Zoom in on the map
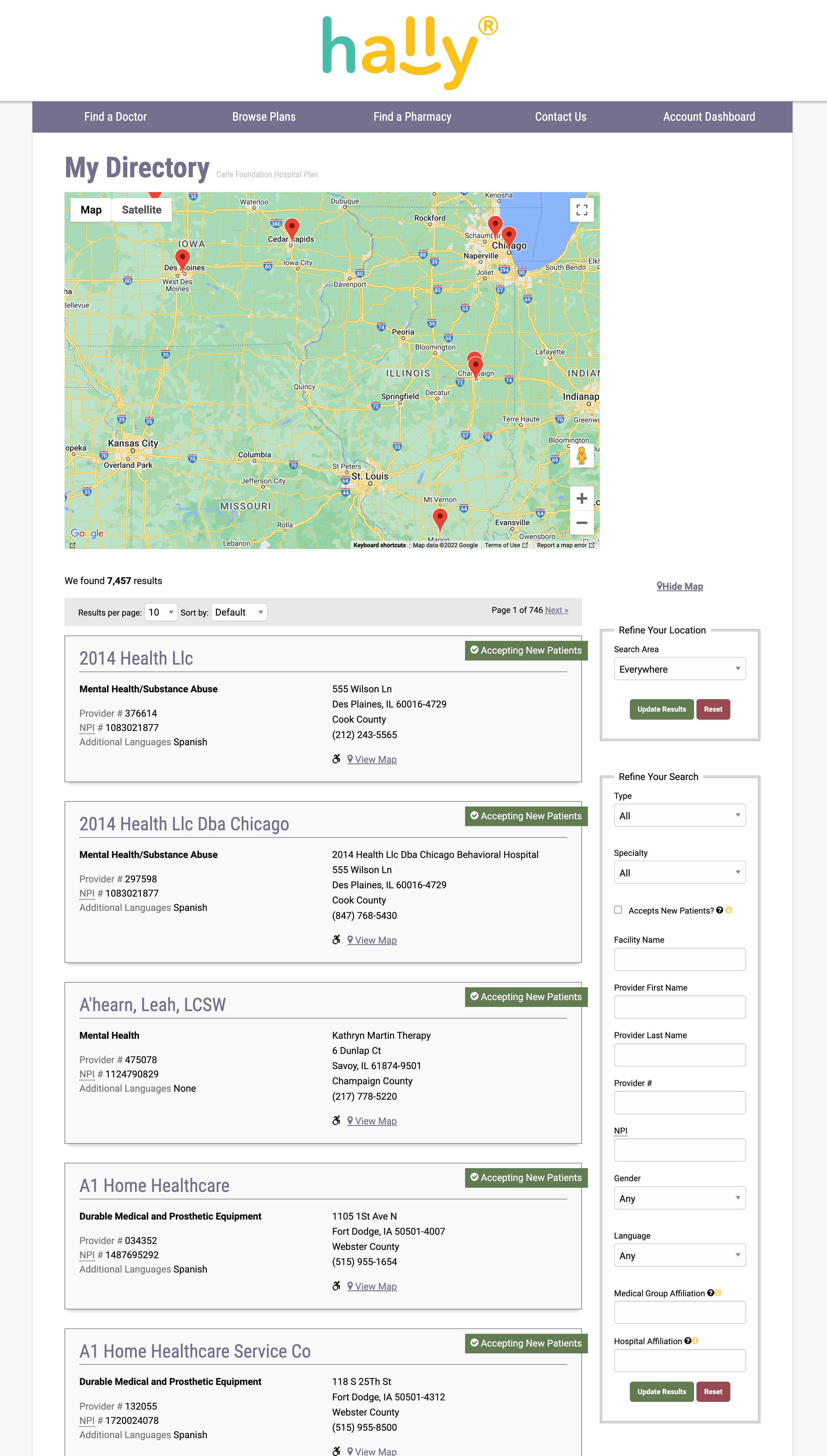Viewport: 827px width, 1456px height. coord(581,499)
